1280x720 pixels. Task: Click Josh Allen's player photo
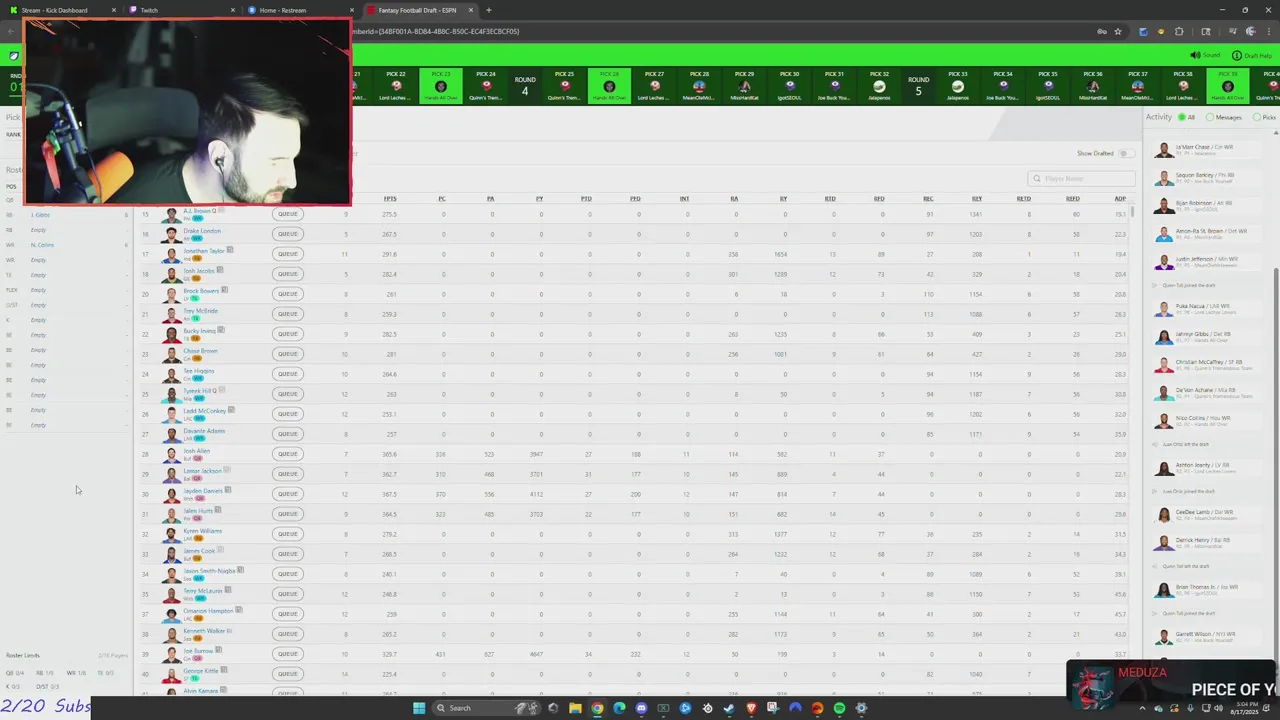(x=171, y=454)
